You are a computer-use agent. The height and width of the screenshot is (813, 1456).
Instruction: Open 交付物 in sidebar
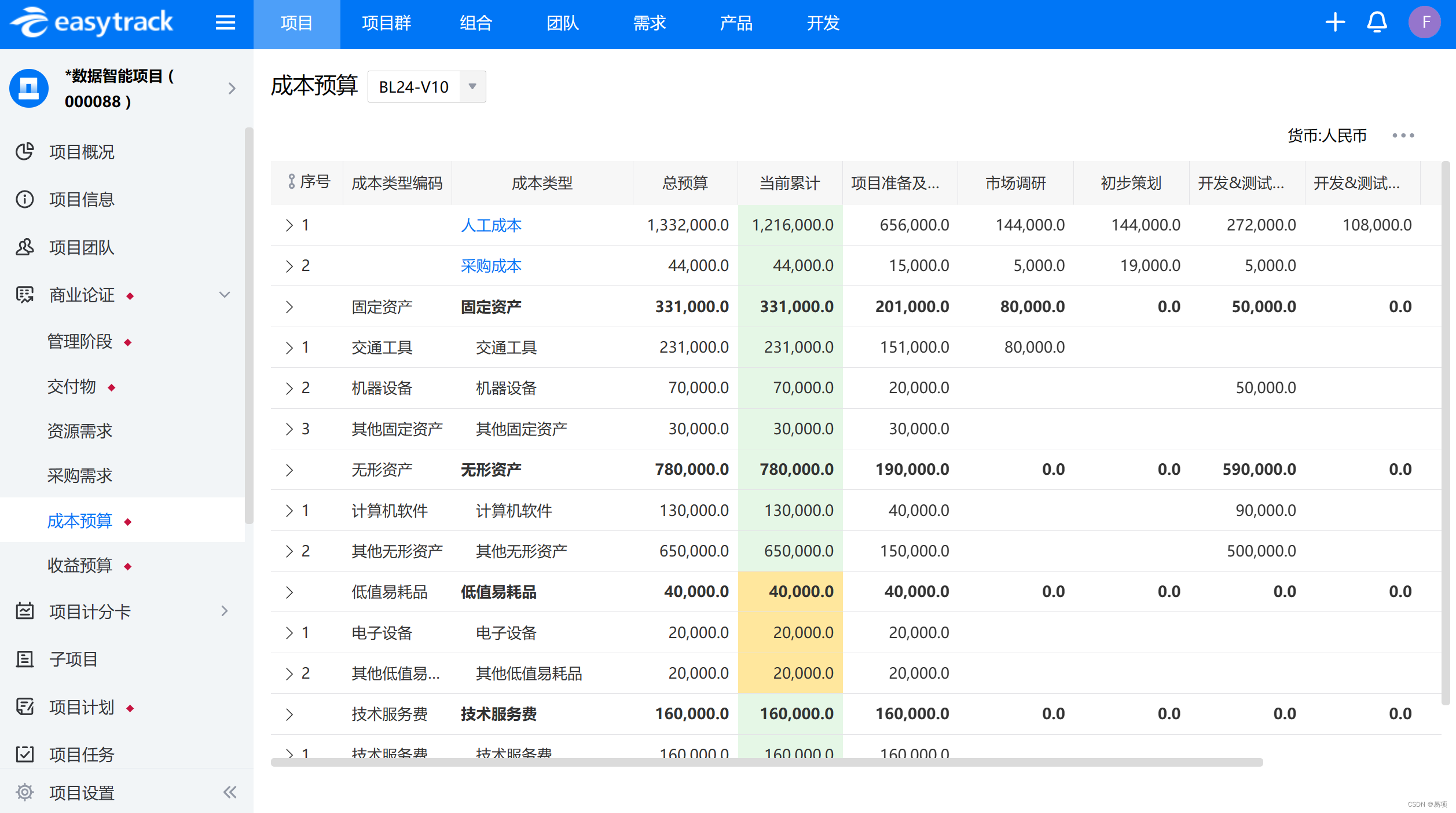pyautogui.click(x=72, y=386)
